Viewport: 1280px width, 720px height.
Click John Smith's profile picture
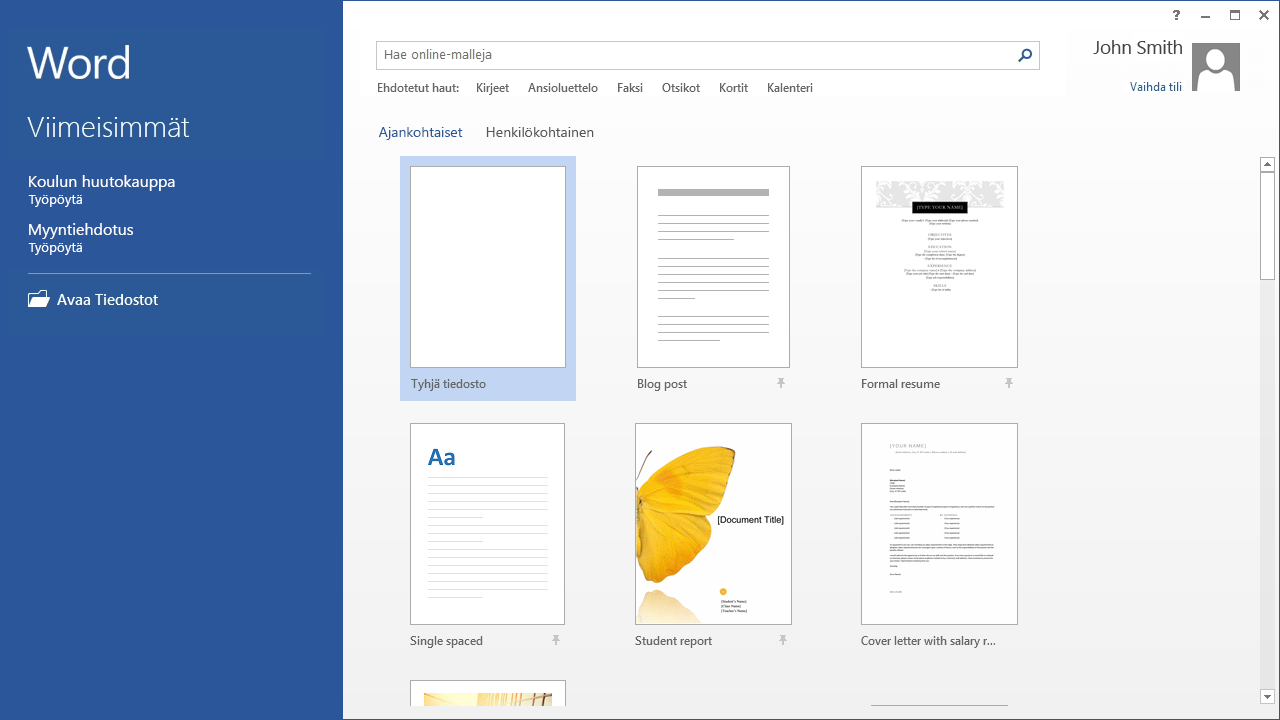[1217, 67]
